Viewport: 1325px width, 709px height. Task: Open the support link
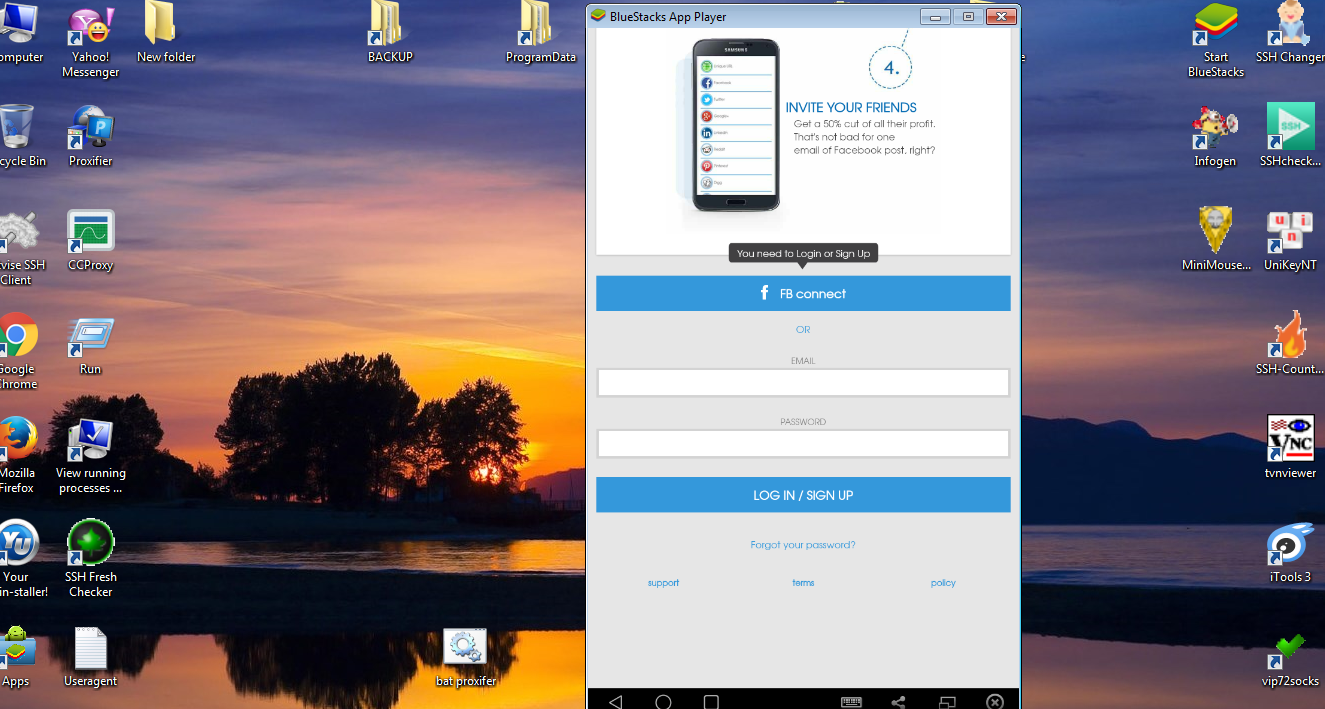[x=663, y=583]
